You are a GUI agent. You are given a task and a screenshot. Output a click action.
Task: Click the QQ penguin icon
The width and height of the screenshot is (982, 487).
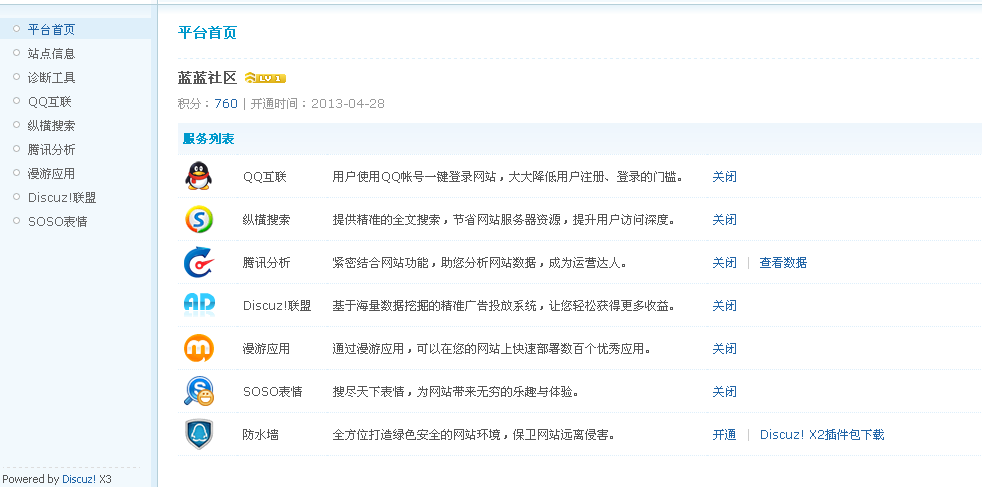(x=199, y=176)
